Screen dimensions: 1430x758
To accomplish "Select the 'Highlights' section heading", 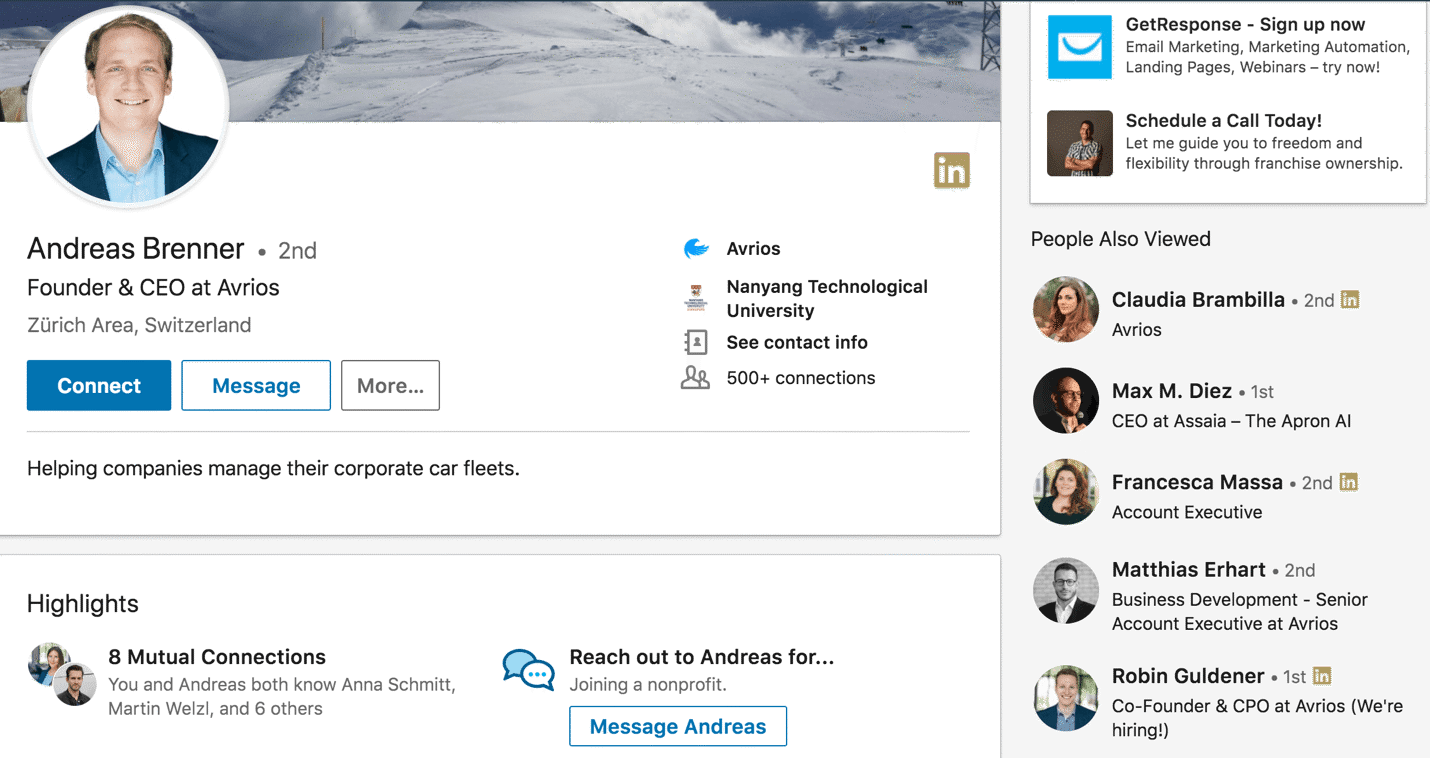I will point(83,604).
